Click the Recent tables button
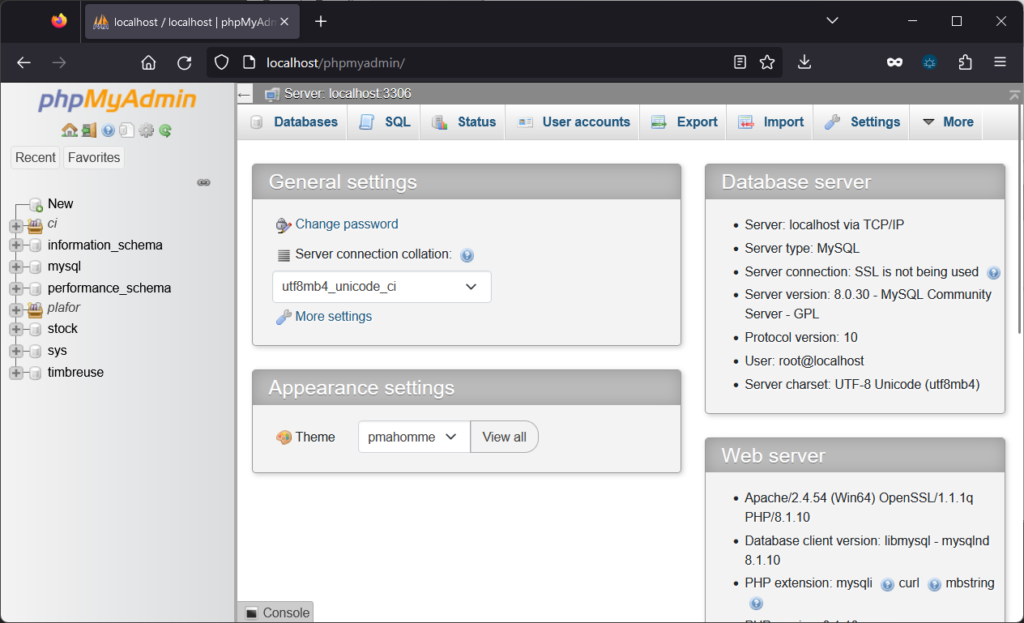Image resolution: width=1024 pixels, height=623 pixels. (35, 157)
